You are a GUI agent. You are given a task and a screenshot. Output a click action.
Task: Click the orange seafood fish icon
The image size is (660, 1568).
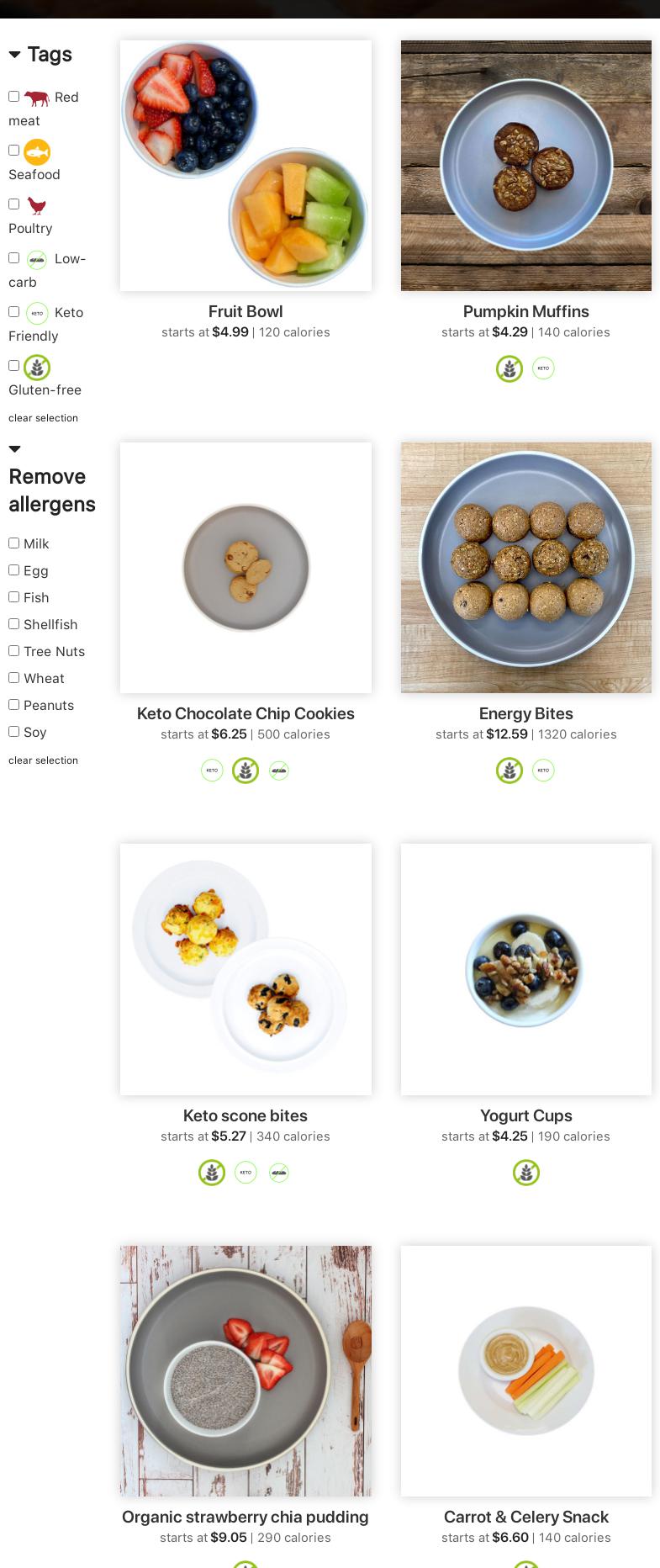(37, 151)
